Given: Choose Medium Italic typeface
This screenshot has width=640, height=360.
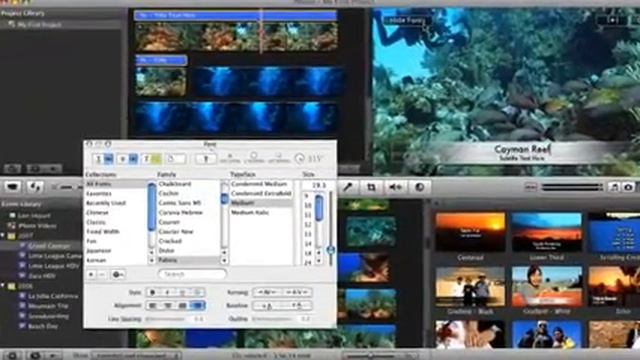Looking at the screenshot, I should tap(250, 213).
